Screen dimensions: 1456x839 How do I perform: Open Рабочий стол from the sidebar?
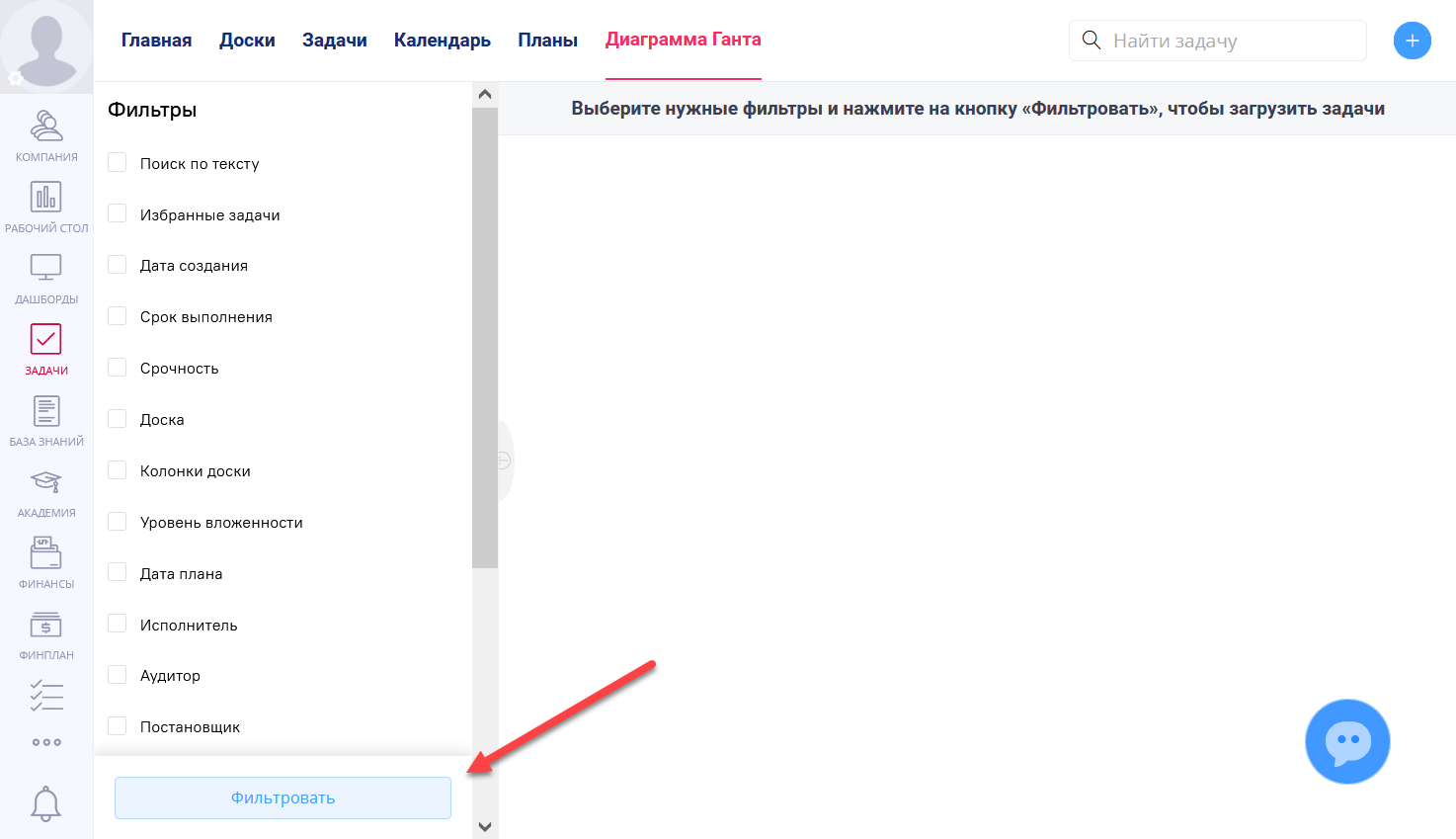(x=46, y=207)
